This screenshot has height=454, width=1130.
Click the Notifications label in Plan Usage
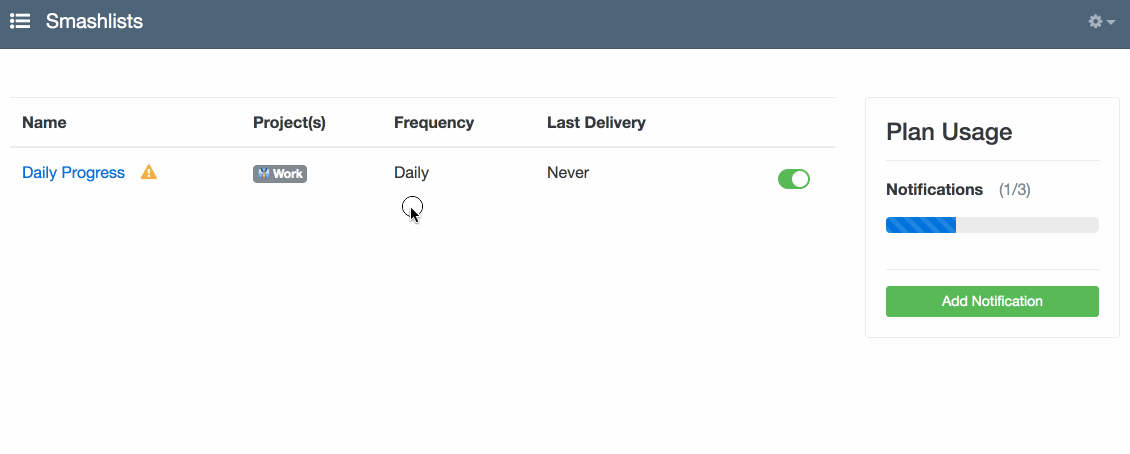tap(934, 190)
